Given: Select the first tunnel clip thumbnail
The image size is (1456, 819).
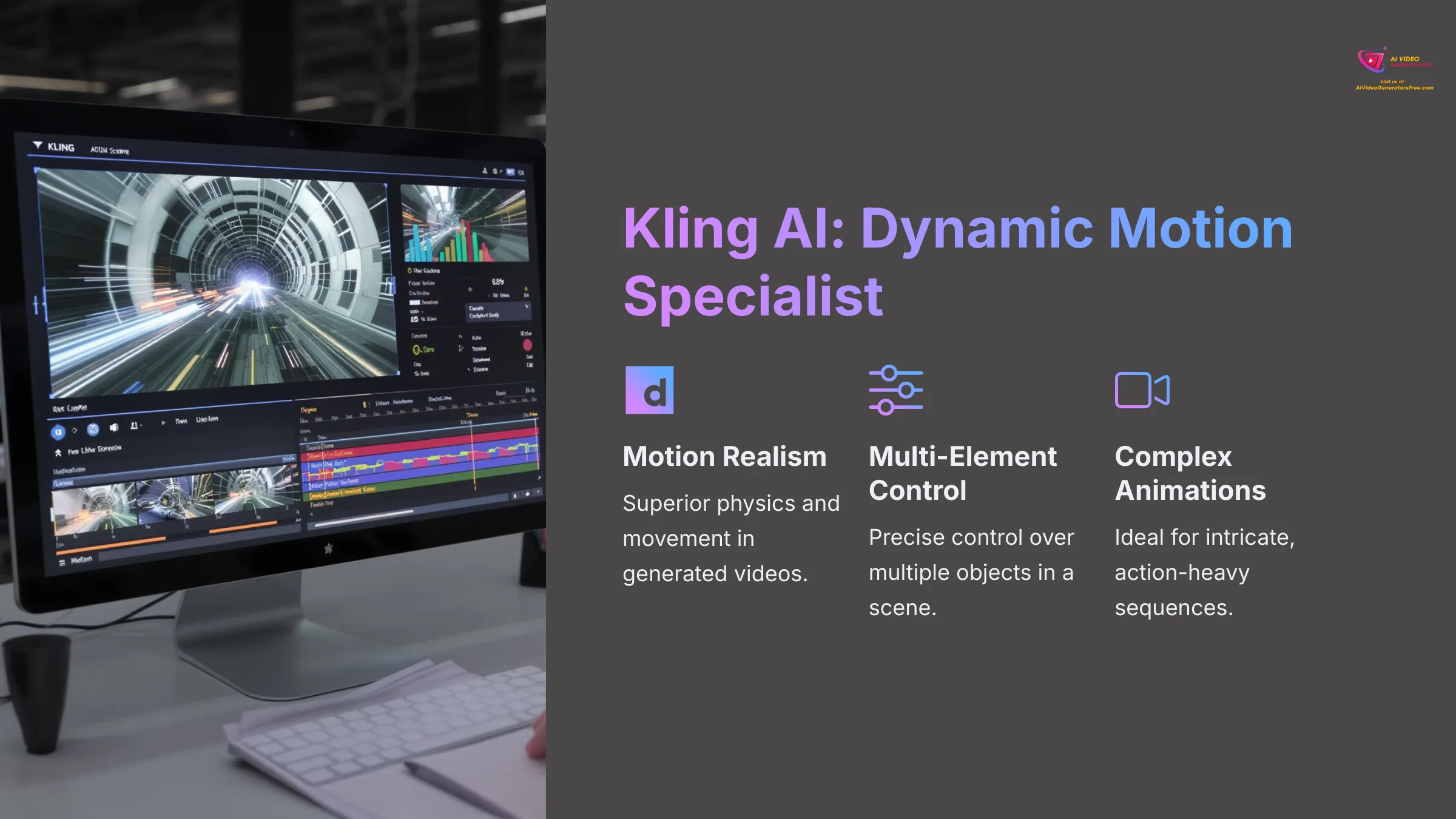Looking at the screenshot, I should click(x=94, y=509).
